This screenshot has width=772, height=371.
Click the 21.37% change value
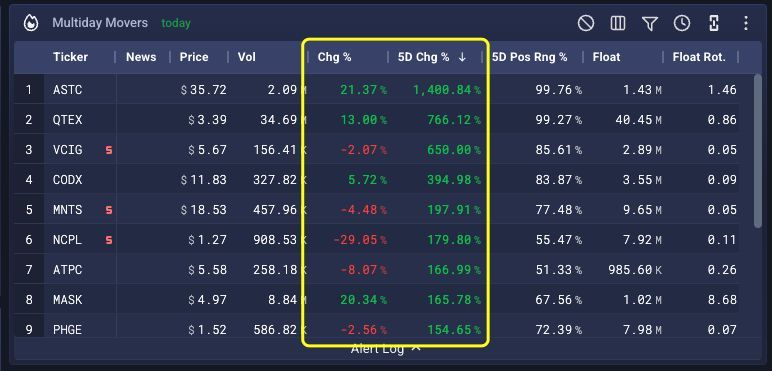click(x=363, y=90)
